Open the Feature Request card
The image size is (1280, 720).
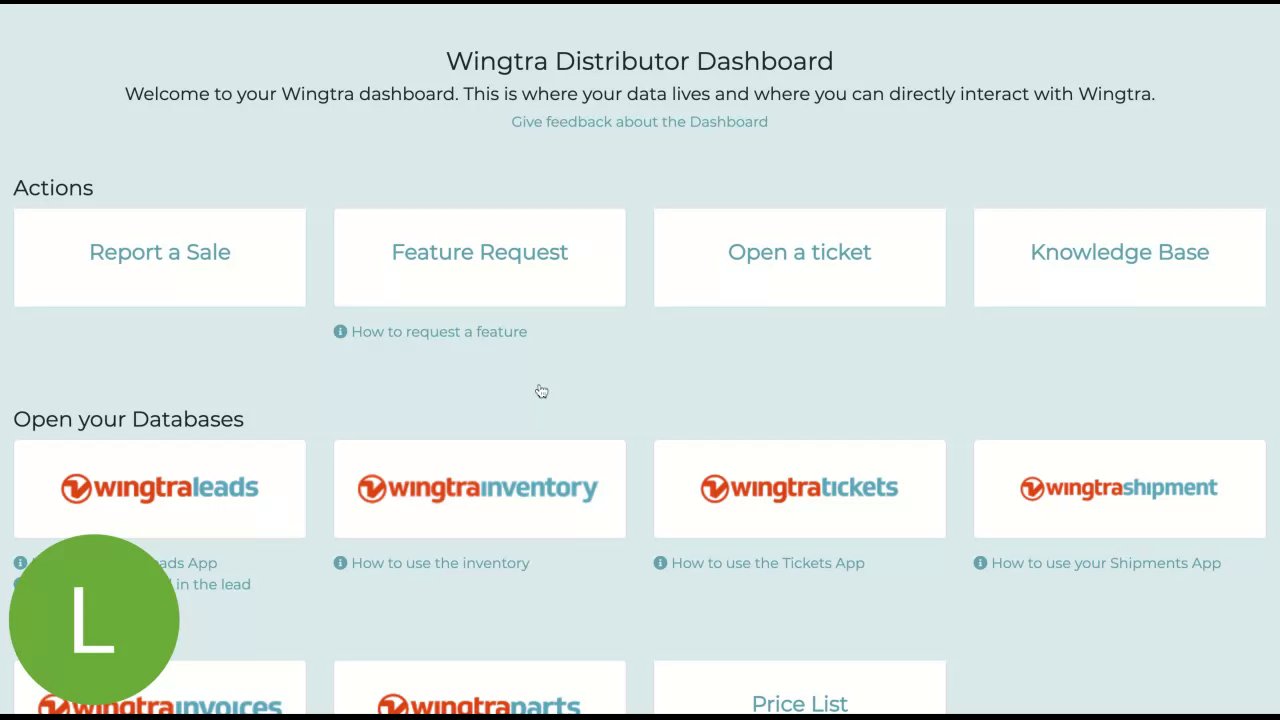click(x=480, y=257)
